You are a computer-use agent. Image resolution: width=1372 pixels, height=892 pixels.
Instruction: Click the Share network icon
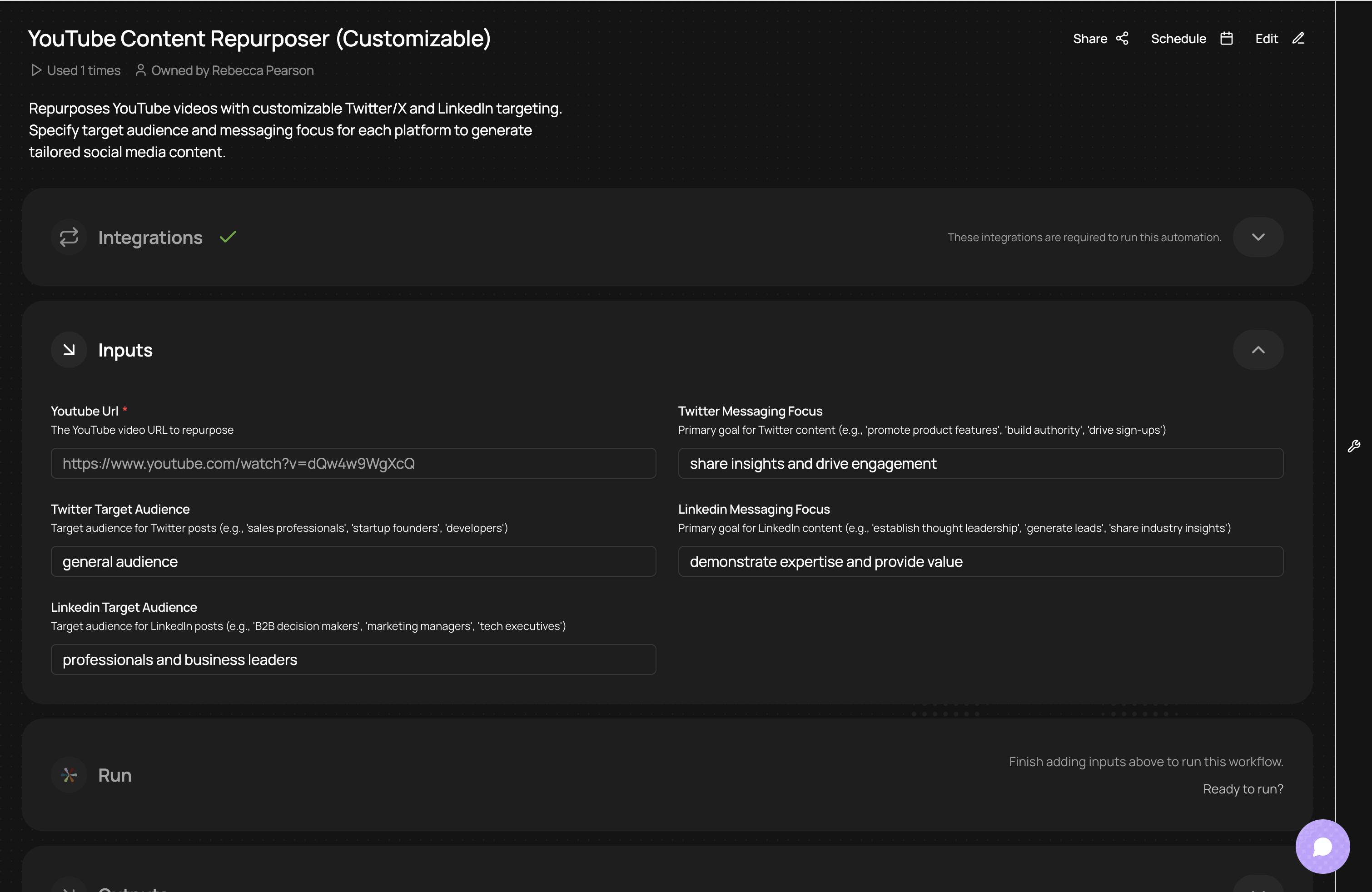[x=1122, y=39]
